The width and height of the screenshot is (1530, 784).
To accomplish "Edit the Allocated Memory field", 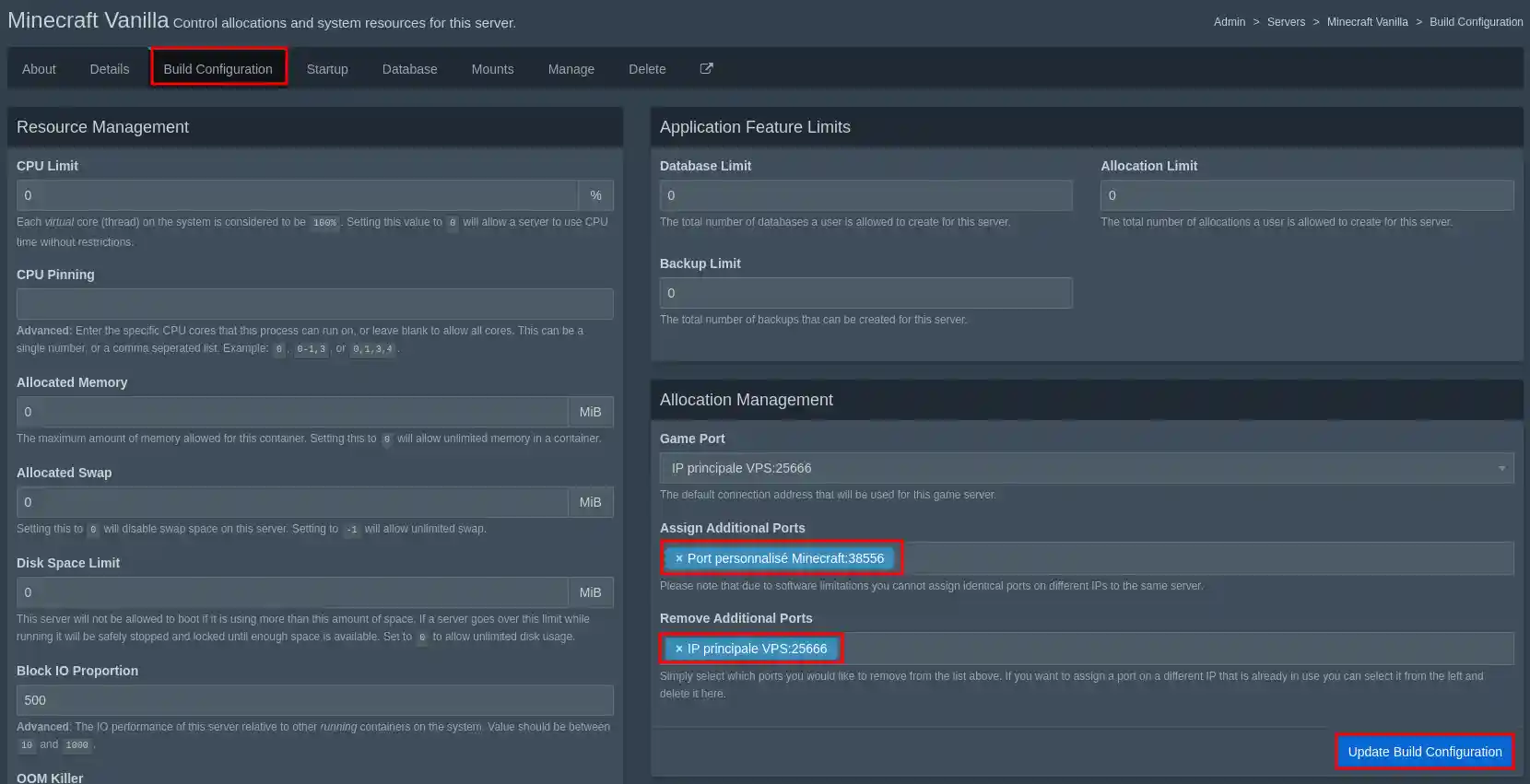I will click(x=292, y=412).
